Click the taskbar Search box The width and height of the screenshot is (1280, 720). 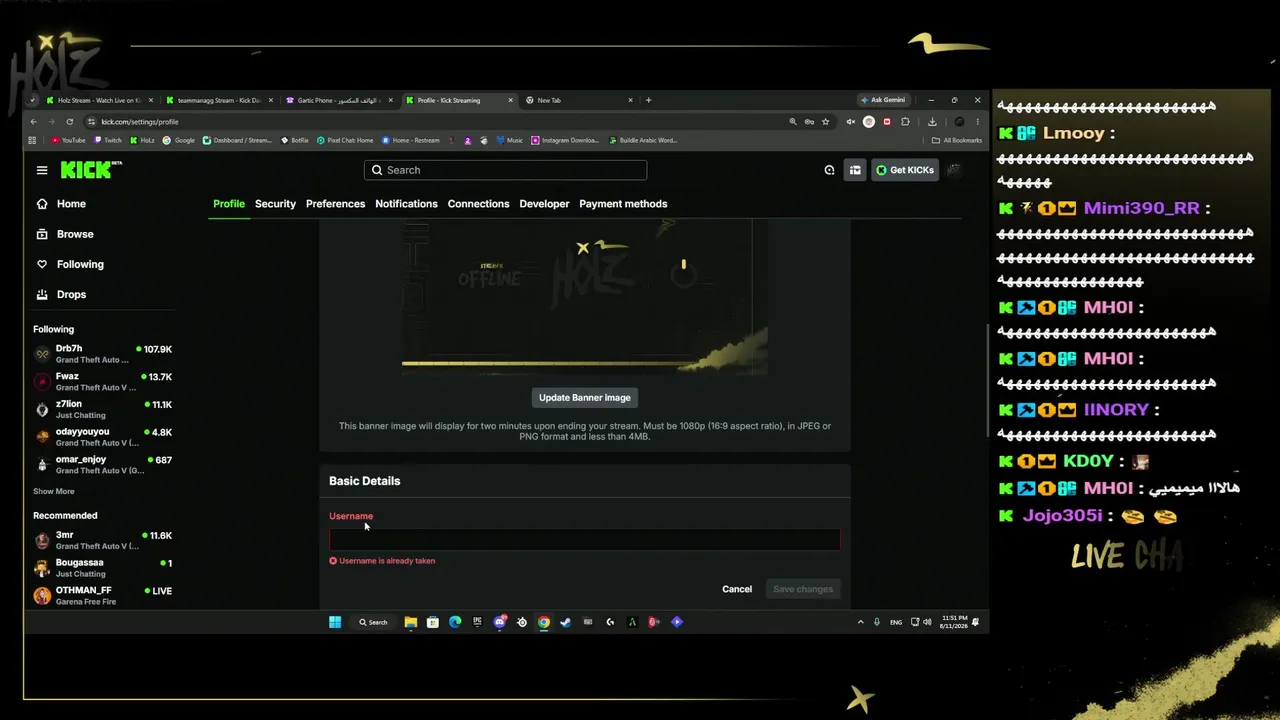[373, 622]
